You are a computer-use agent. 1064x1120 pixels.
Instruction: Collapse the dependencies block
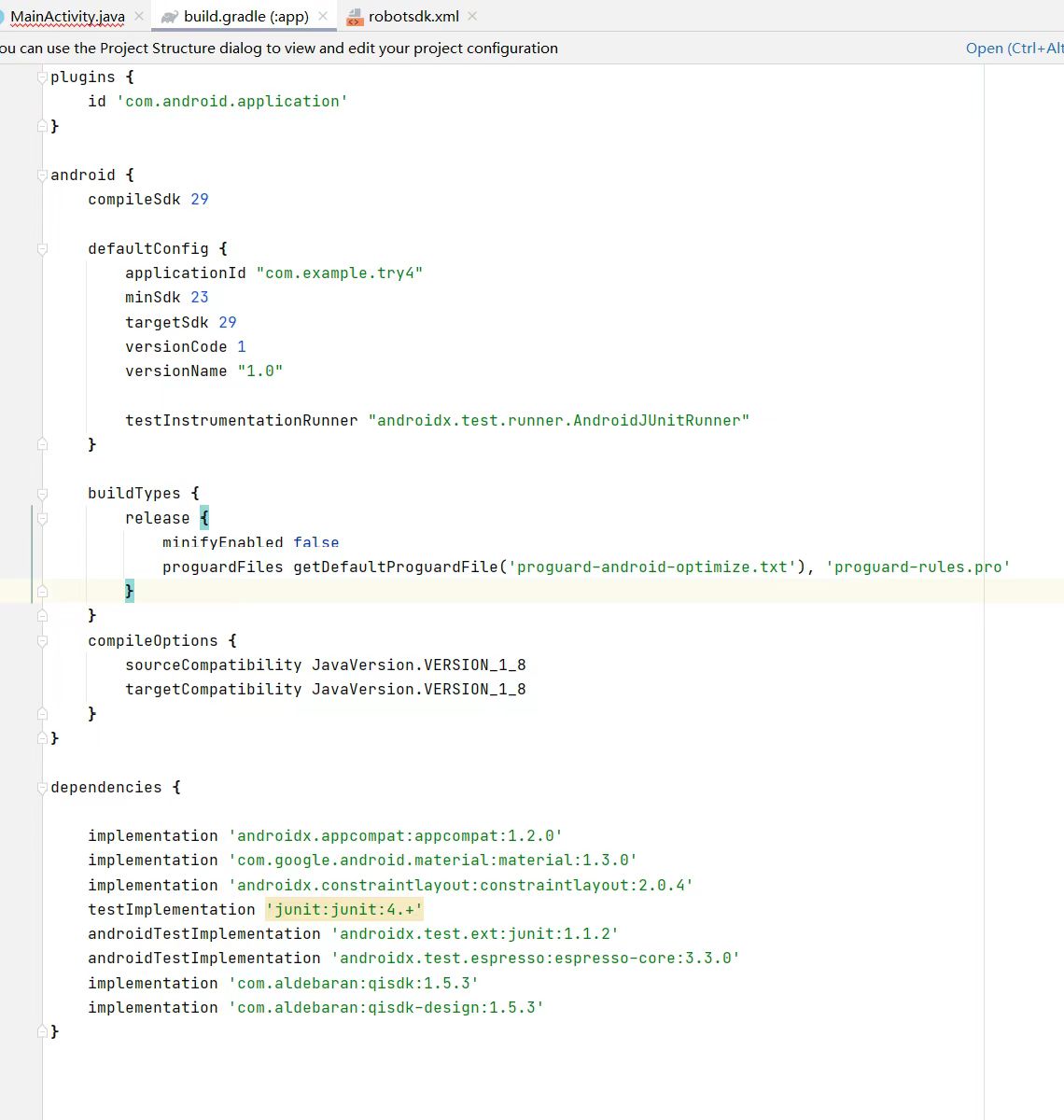pos(42,788)
